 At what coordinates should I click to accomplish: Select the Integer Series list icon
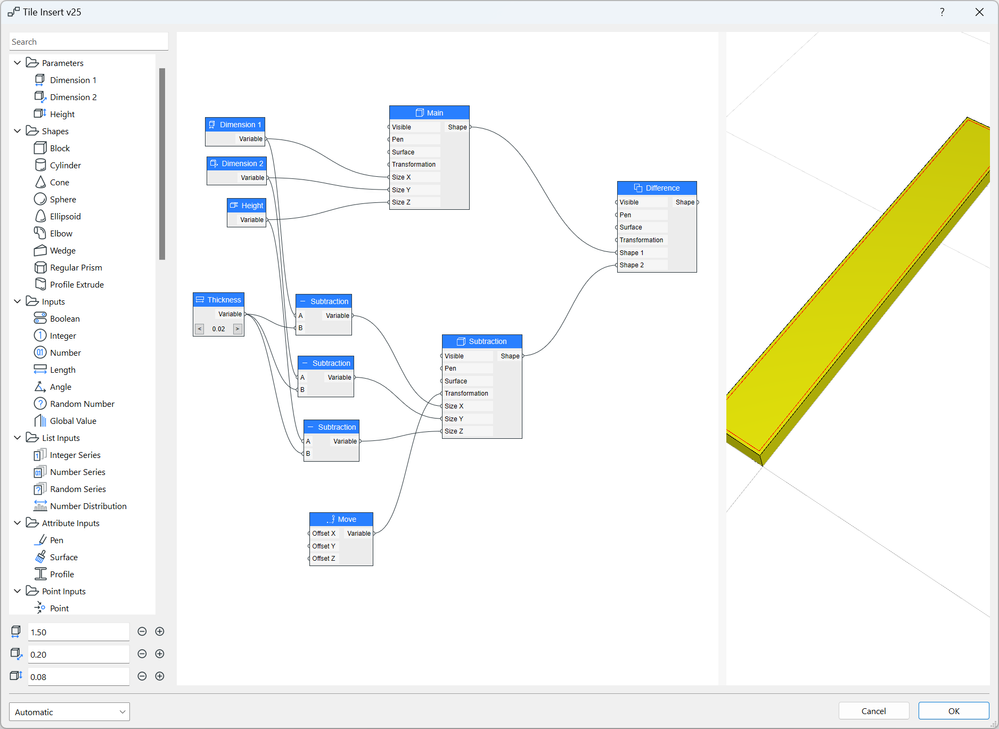point(40,455)
